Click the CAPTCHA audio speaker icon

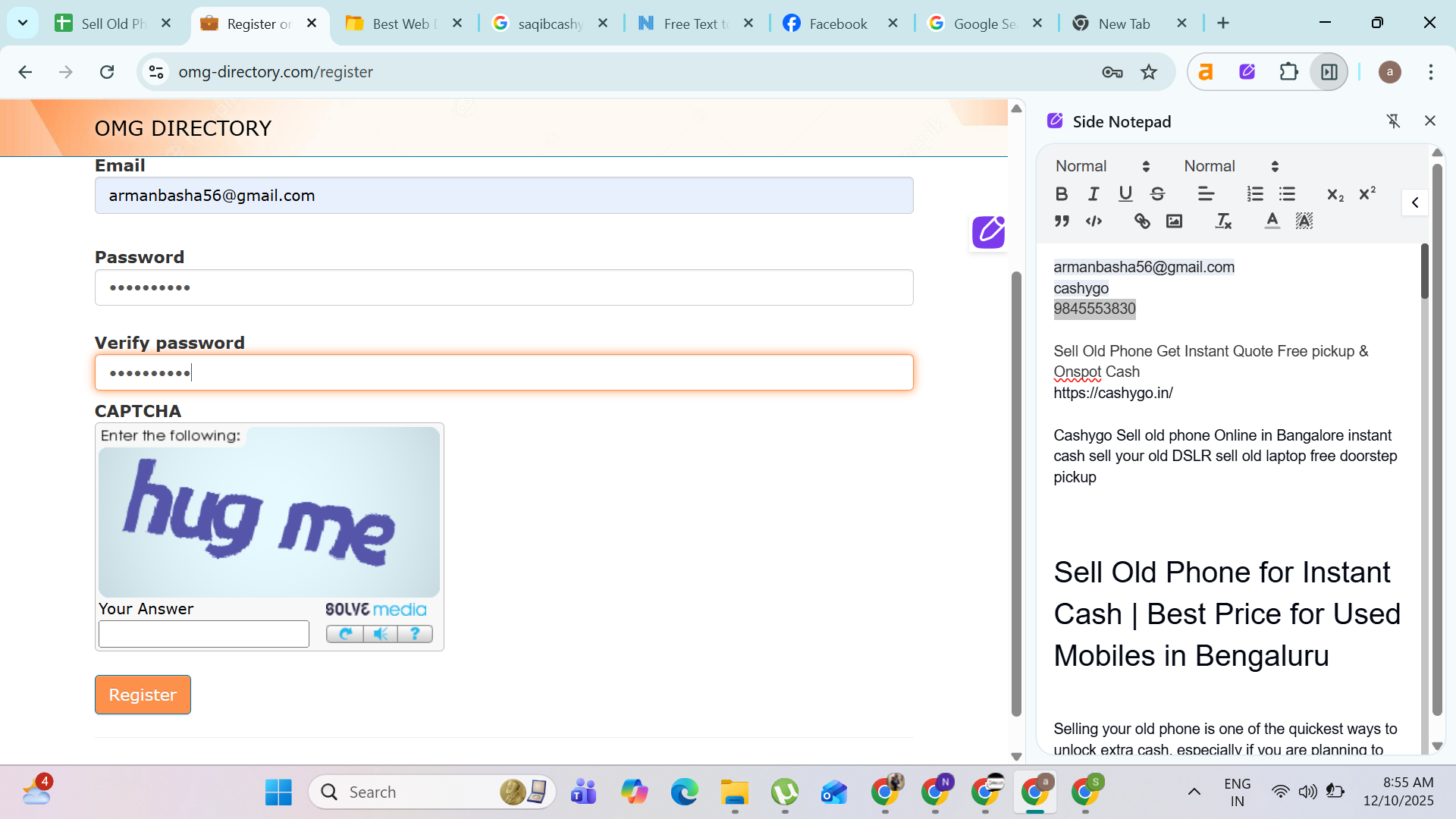[381, 634]
